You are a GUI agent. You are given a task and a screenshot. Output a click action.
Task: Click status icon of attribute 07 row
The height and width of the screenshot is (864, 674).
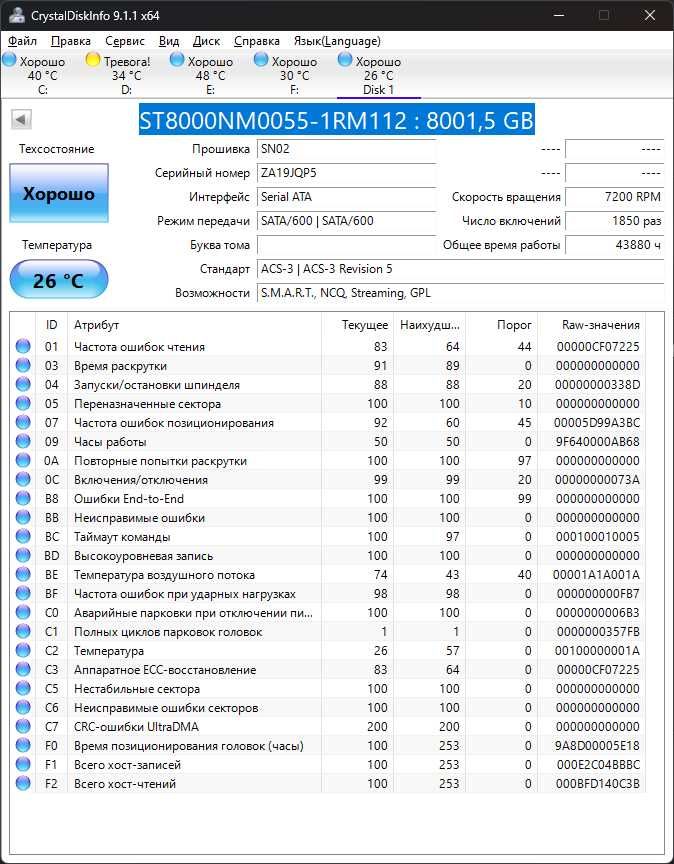coord(23,423)
